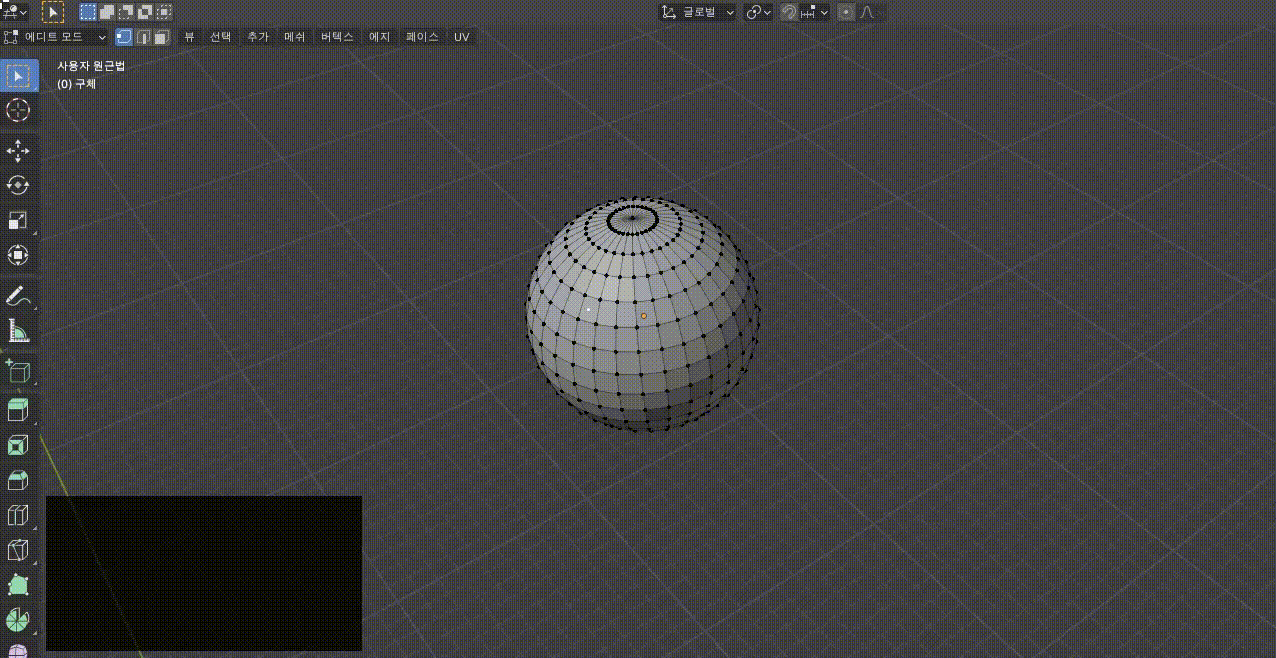Image resolution: width=1276 pixels, height=658 pixels.
Task: Set selection mode to Subtract
Action: click(126, 12)
